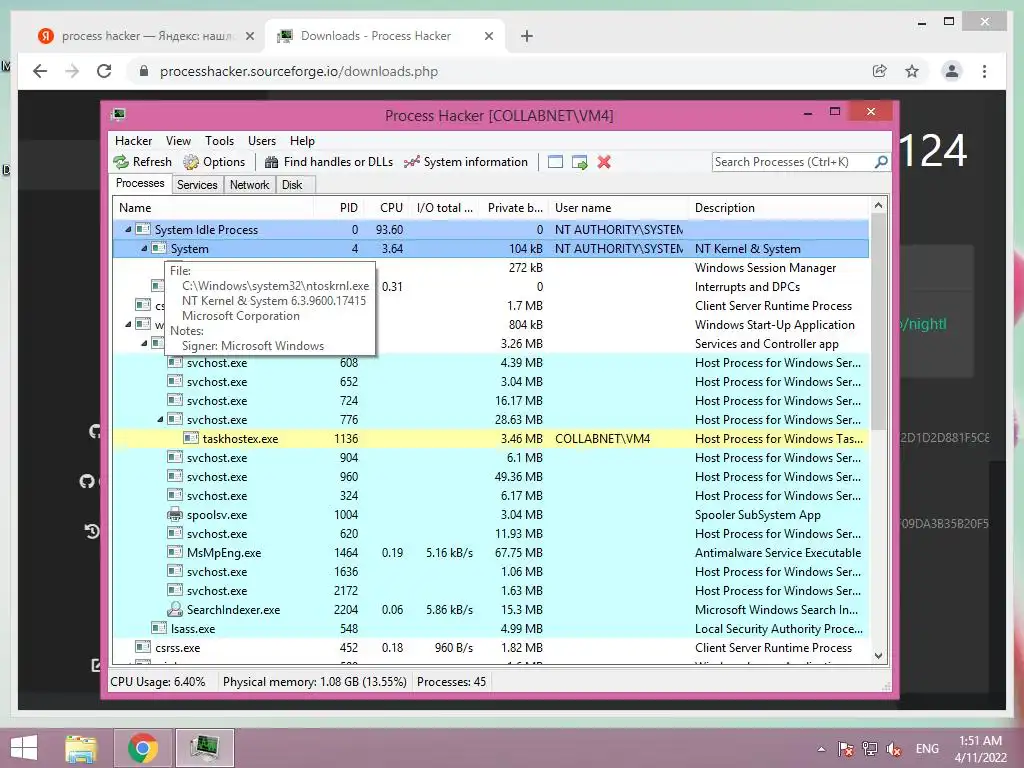Viewport: 1024px width, 768px height.
Task: Select the spoolsv.exe process row
Action: [x=491, y=515]
